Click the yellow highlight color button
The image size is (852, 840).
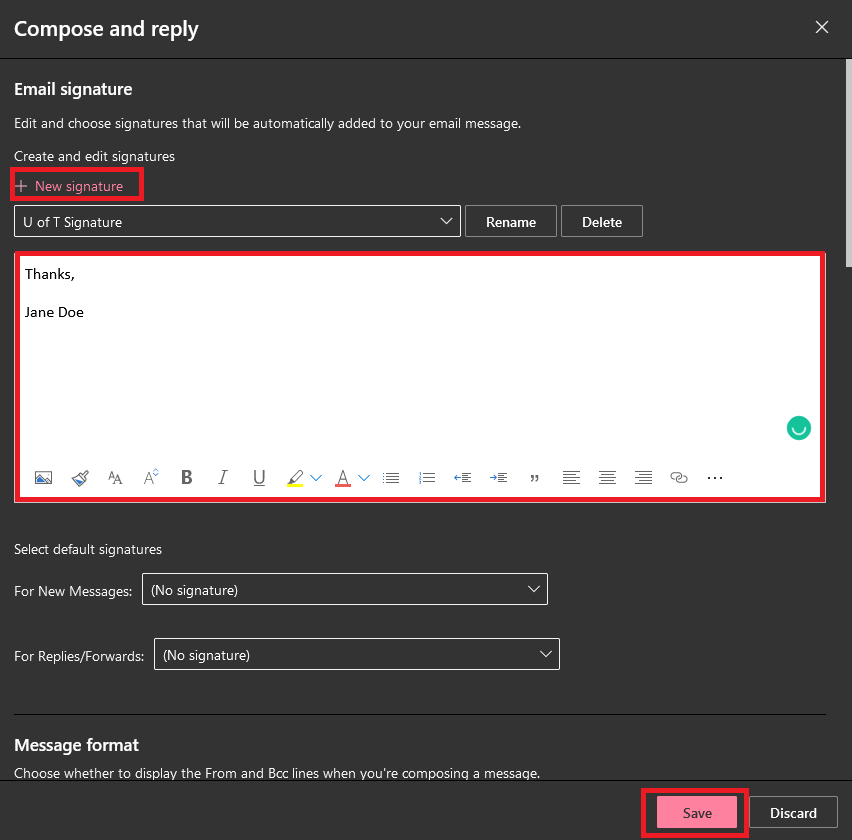295,478
